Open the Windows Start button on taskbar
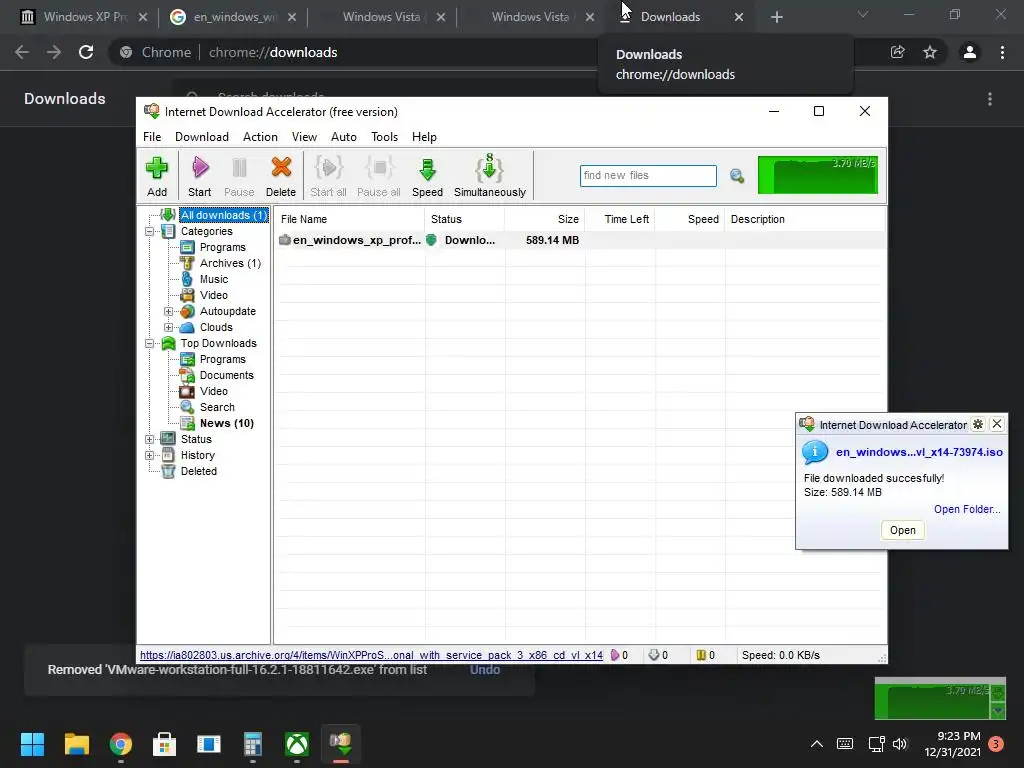 32,744
